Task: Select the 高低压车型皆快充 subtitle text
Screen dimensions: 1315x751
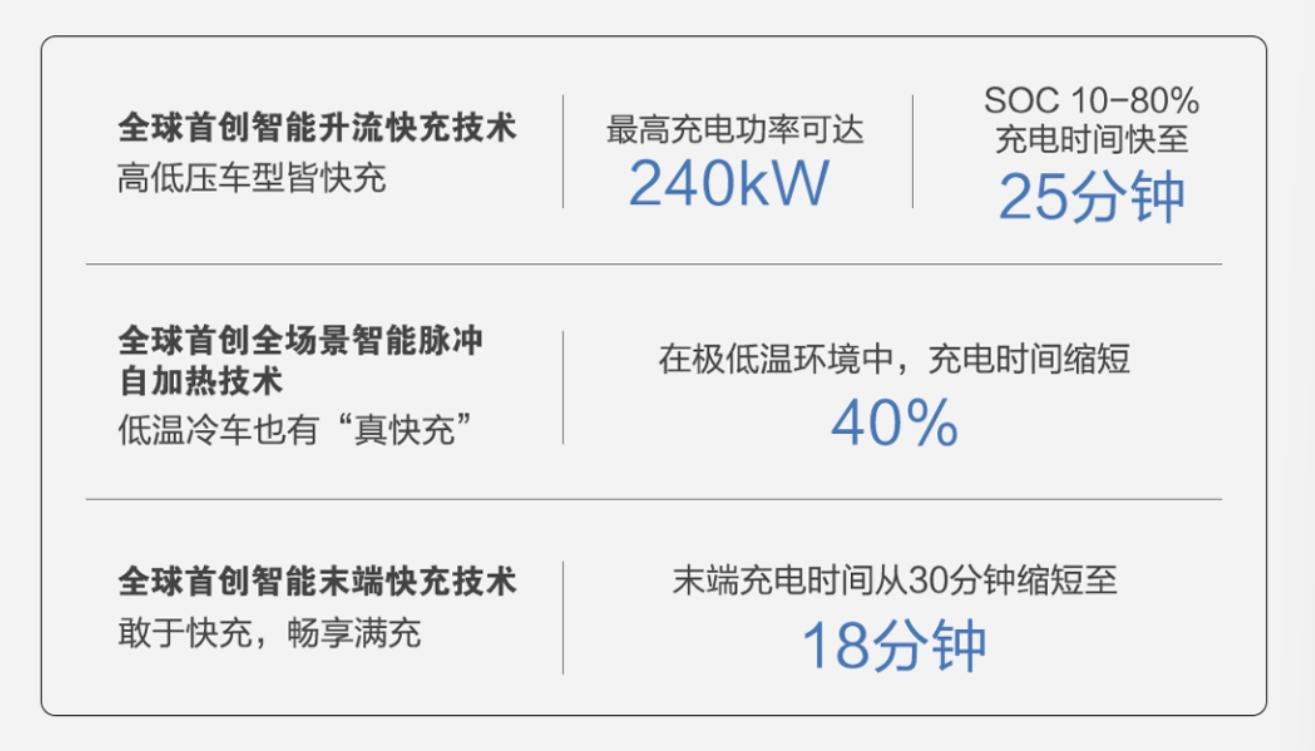Action: click(x=251, y=179)
